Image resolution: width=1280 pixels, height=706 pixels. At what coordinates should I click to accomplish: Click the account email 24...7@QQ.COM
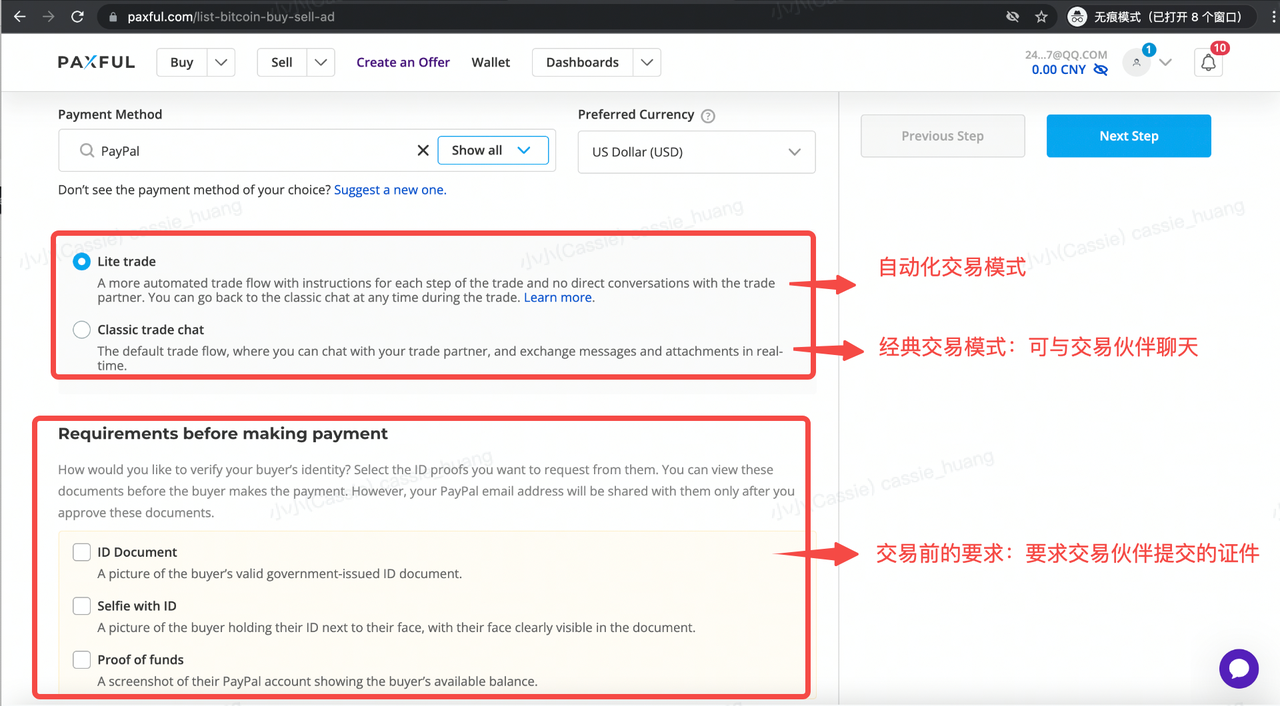click(1066, 55)
